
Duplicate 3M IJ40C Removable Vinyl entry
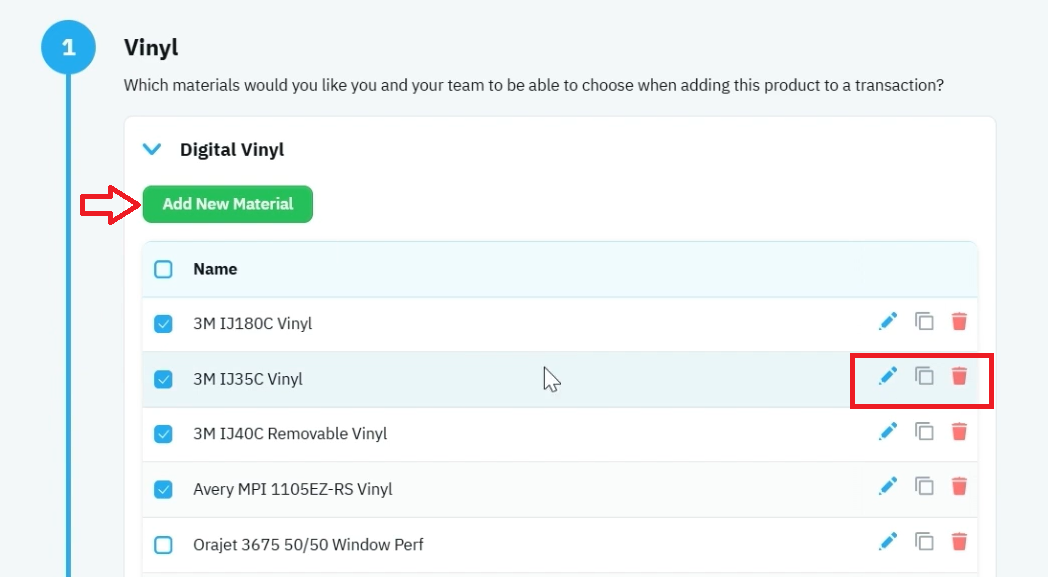924,431
